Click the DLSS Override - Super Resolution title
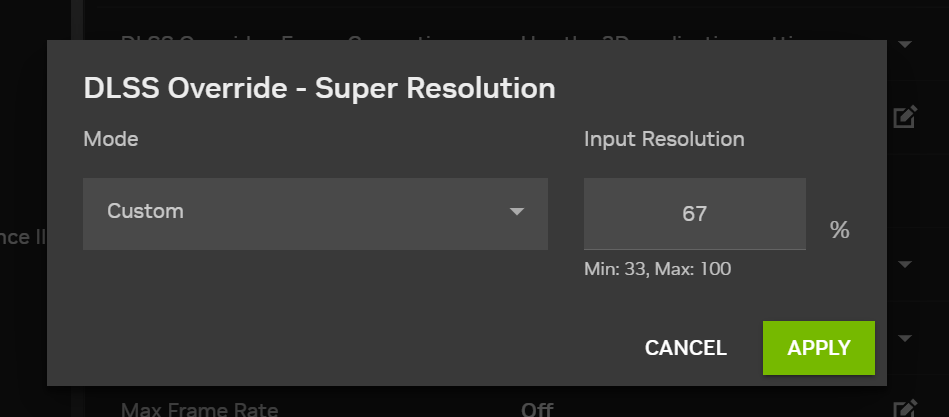The height and width of the screenshot is (417, 949). click(x=319, y=88)
